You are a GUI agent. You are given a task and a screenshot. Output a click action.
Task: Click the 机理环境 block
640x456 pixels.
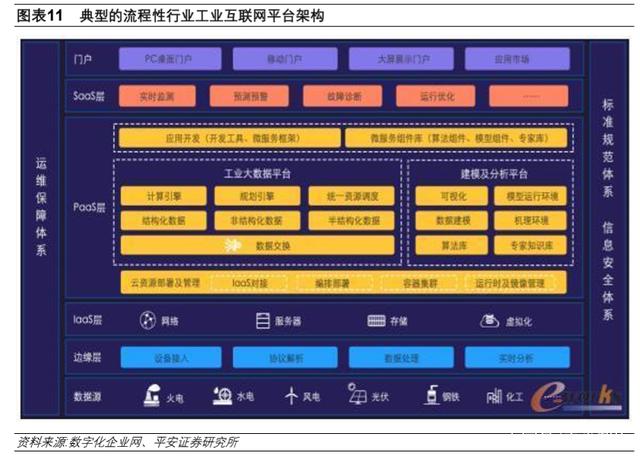pyautogui.click(x=531, y=220)
